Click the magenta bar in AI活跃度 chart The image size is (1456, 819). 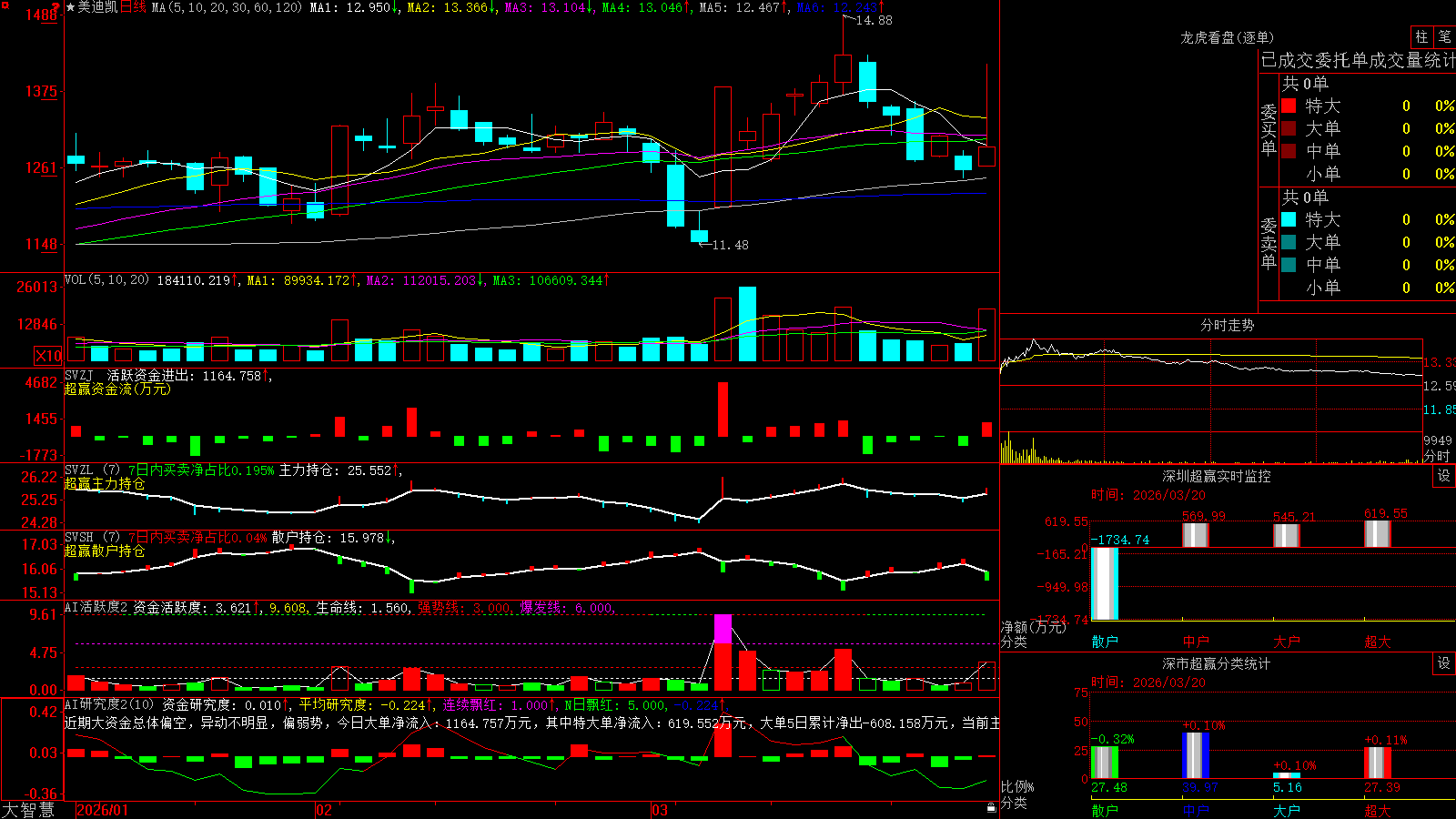(723, 629)
